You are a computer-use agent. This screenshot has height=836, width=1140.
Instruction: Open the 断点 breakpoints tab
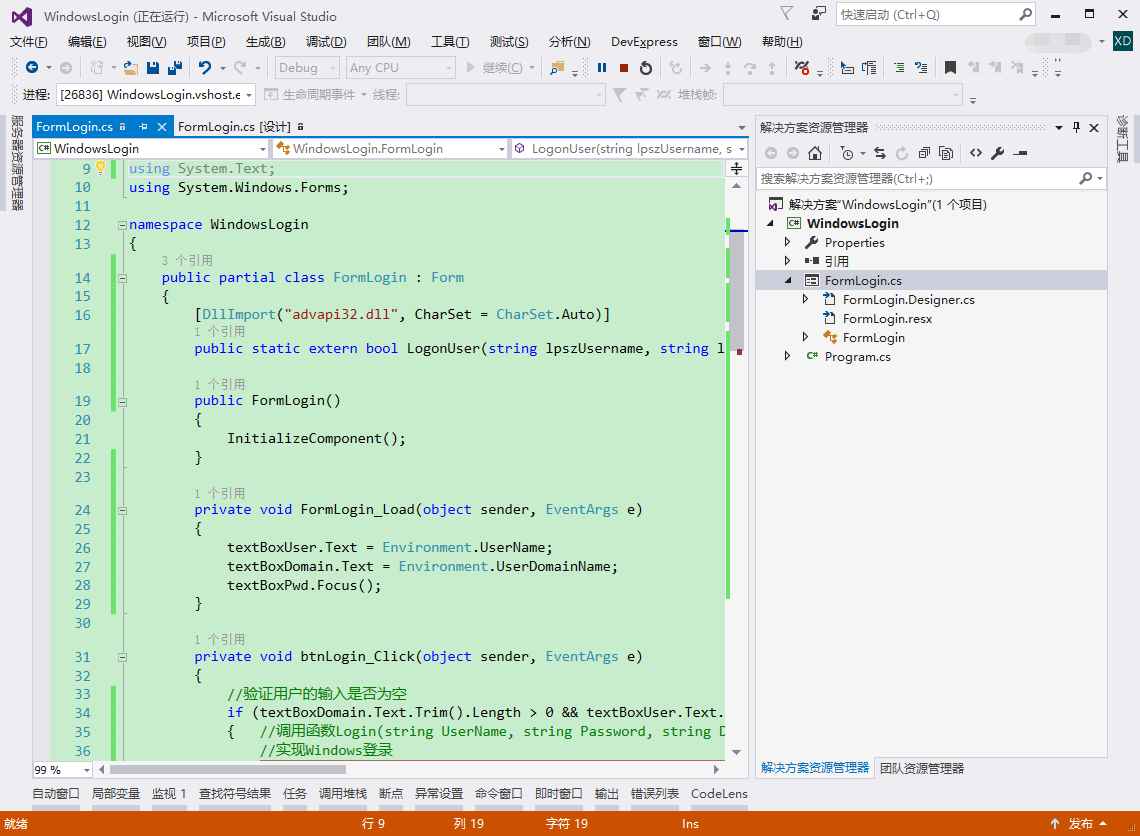pyautogui.click(x=390, y=793)
